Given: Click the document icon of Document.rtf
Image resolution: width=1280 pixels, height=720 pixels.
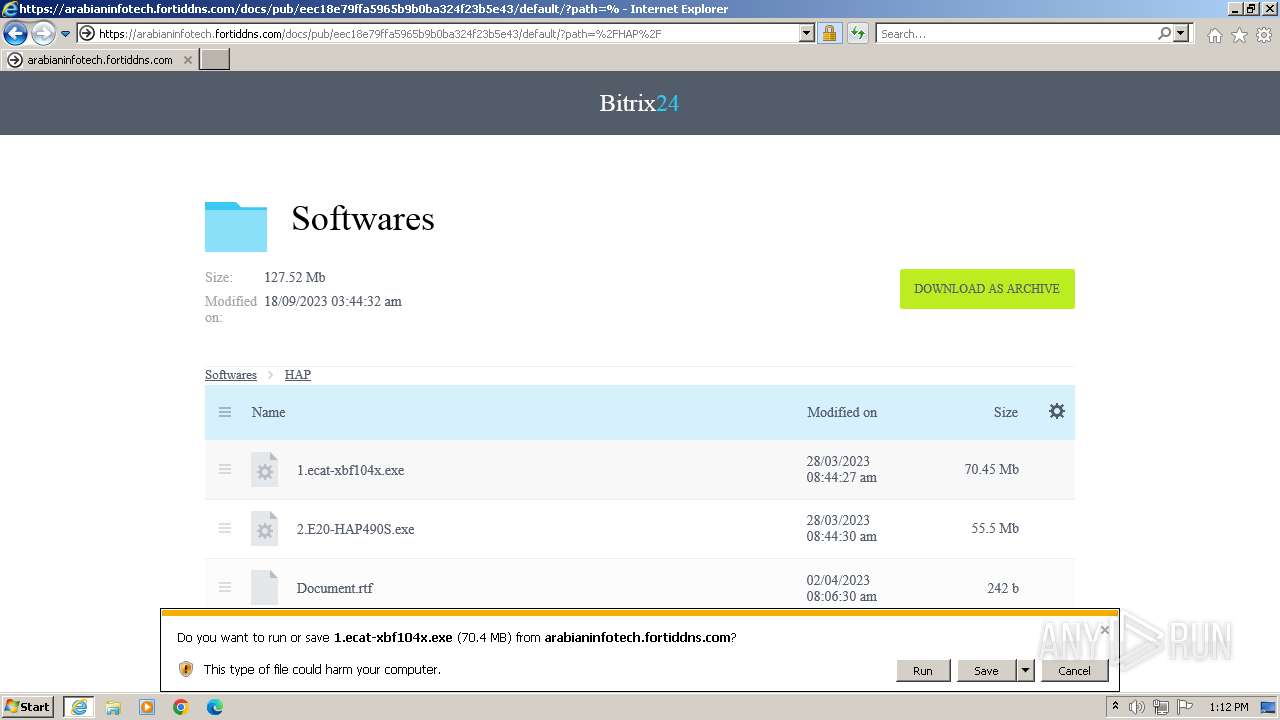Looking at the screenshot, I should (264, 588).
